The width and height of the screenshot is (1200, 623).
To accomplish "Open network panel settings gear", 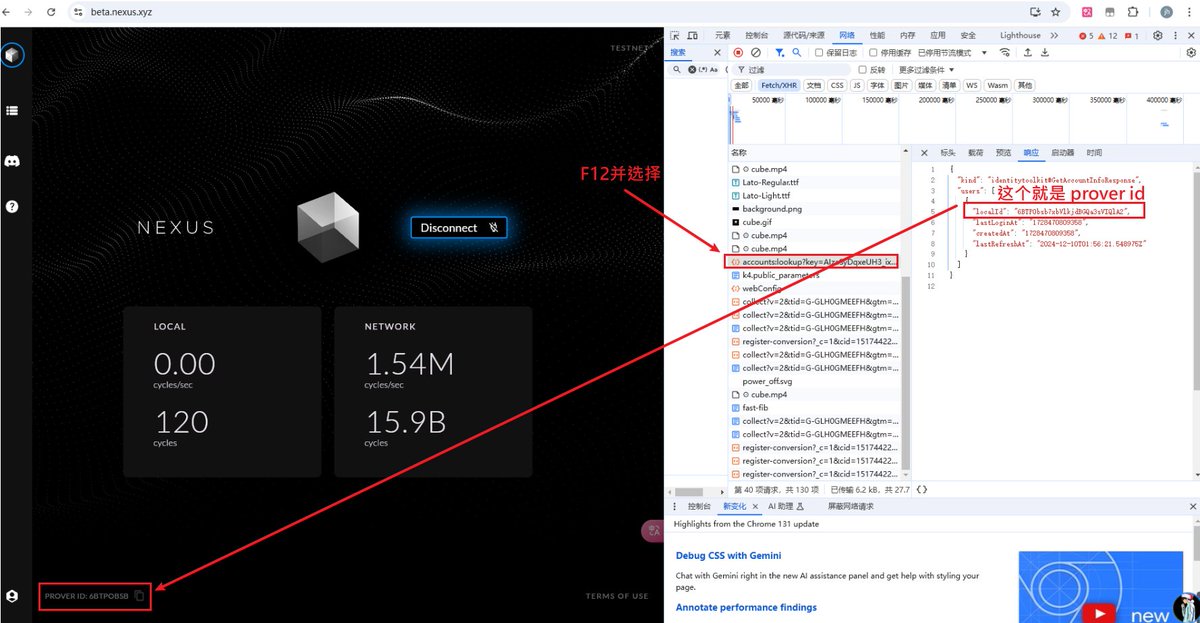I will 1193,52.
